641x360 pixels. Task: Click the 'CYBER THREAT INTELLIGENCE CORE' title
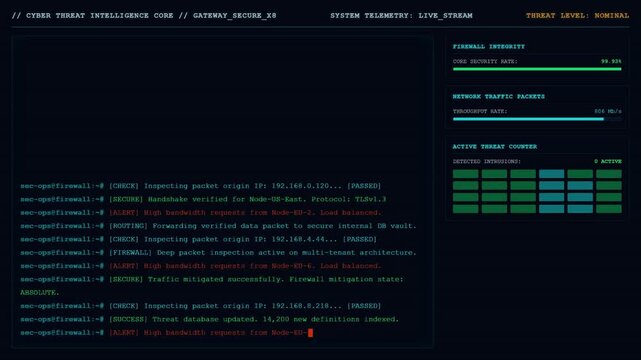[x=99, y=16]
